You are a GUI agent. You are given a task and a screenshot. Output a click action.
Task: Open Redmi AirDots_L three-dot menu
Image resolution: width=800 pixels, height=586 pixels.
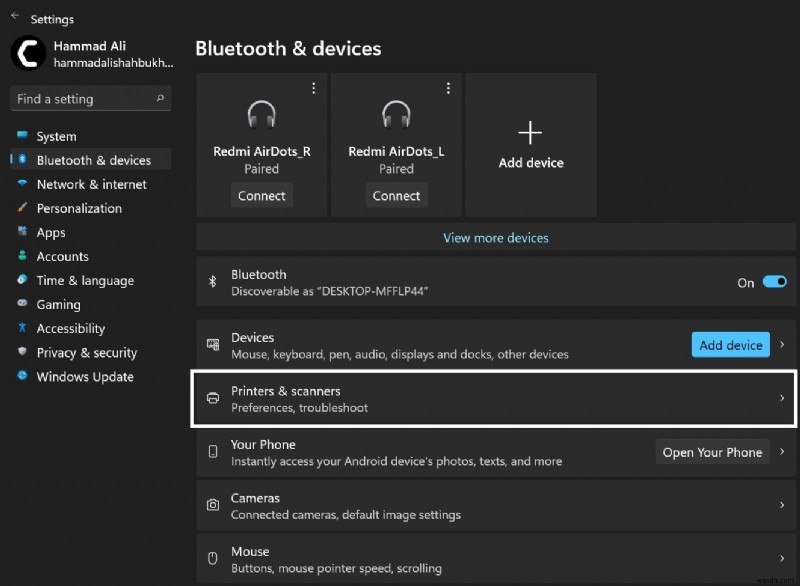(448, 87)
